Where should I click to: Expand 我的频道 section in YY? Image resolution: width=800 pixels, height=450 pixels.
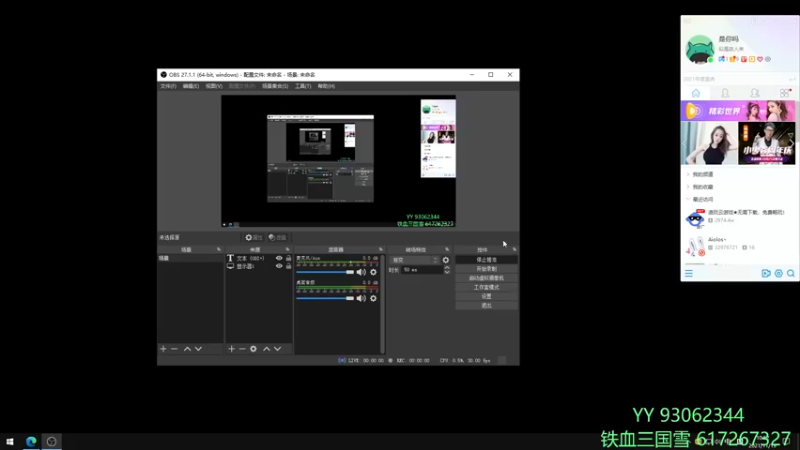pos(702,174)
